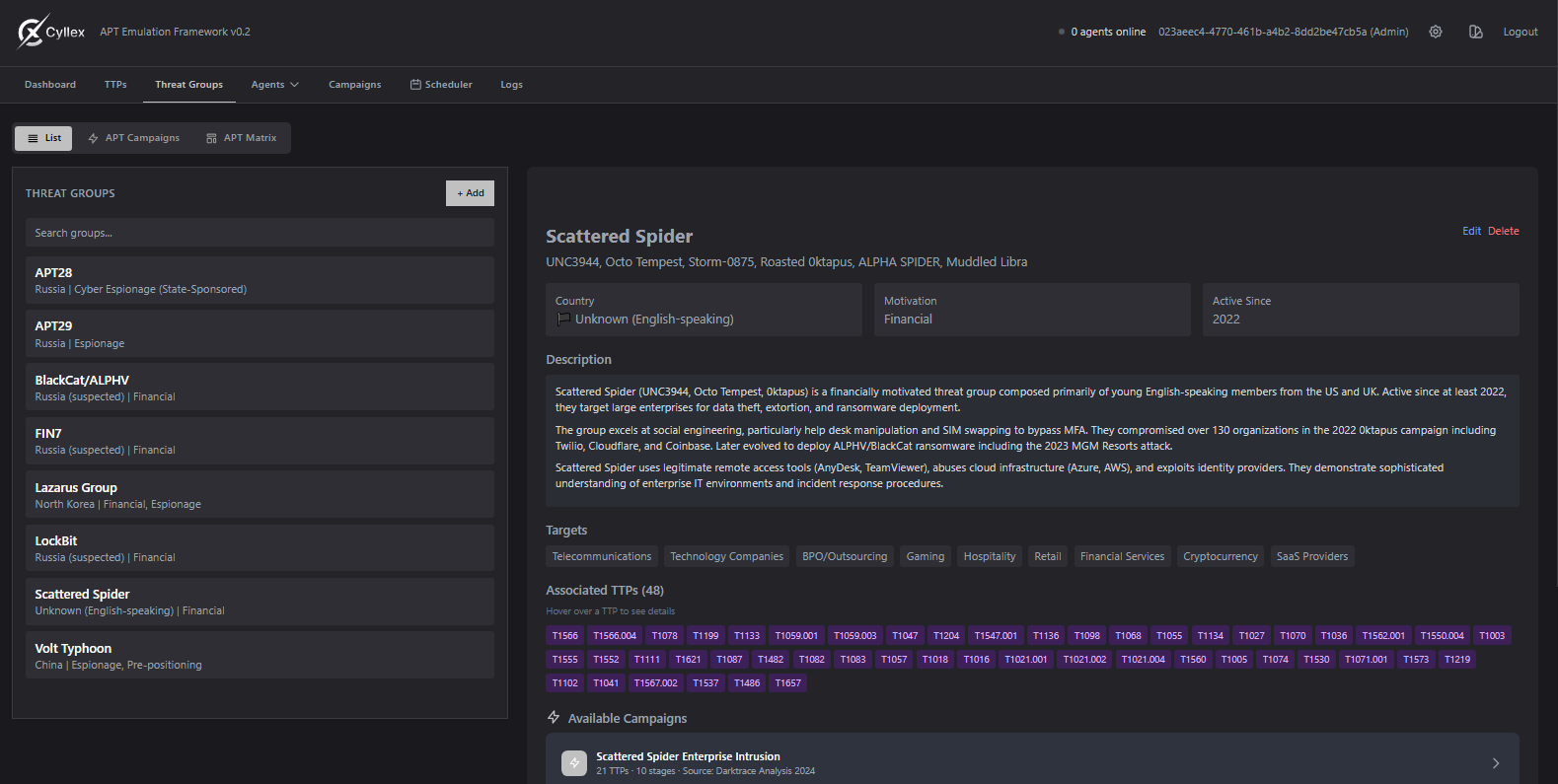Click the Search groups input field
Image resolution: width=1558 pixels, height=784 pixels.
pyautogui.click(x=260, y=233)
